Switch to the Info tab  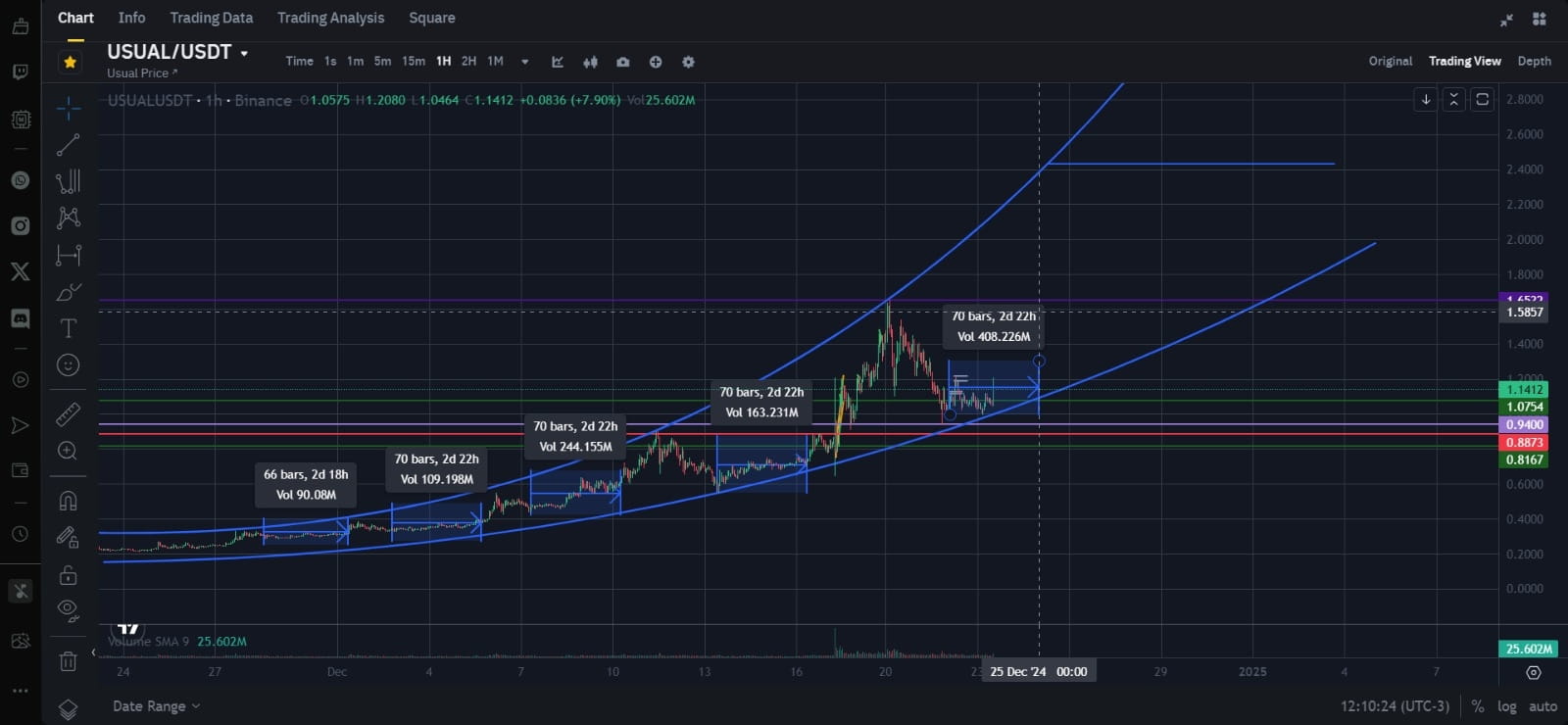pyautogui.click(x=131, y=18)
